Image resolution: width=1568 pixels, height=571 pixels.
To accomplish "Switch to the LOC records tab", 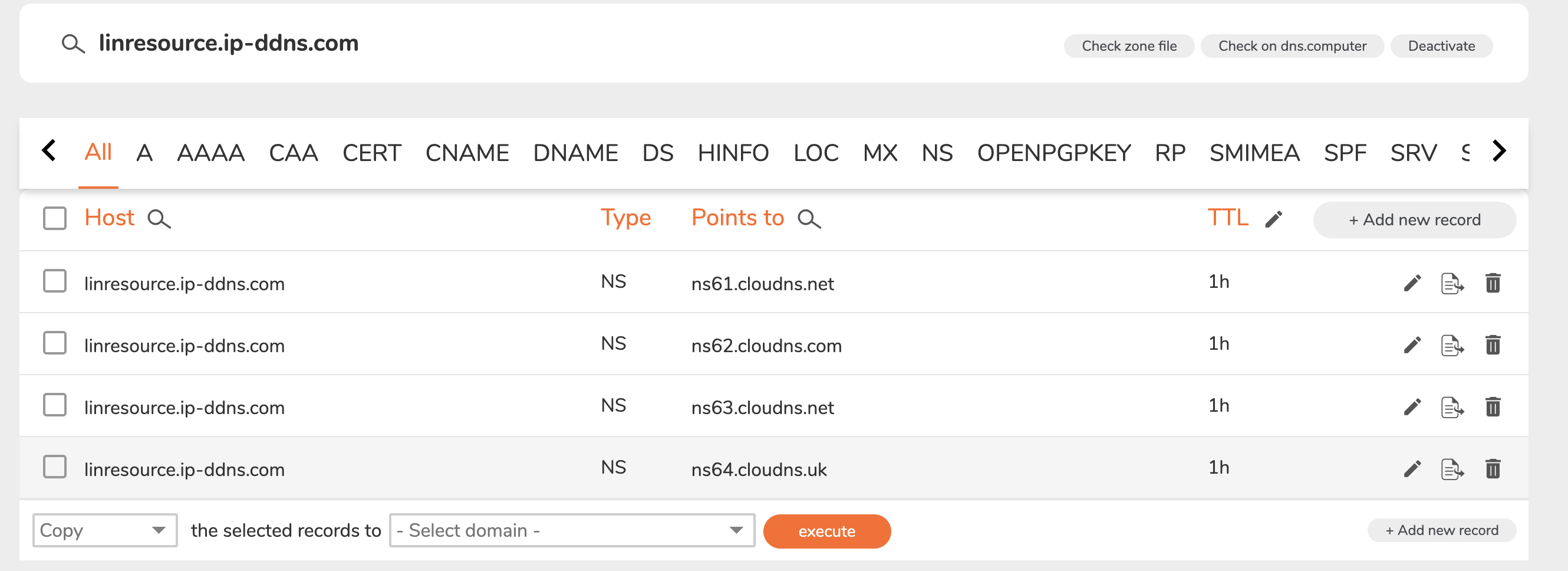I will (x=816, y=153).
